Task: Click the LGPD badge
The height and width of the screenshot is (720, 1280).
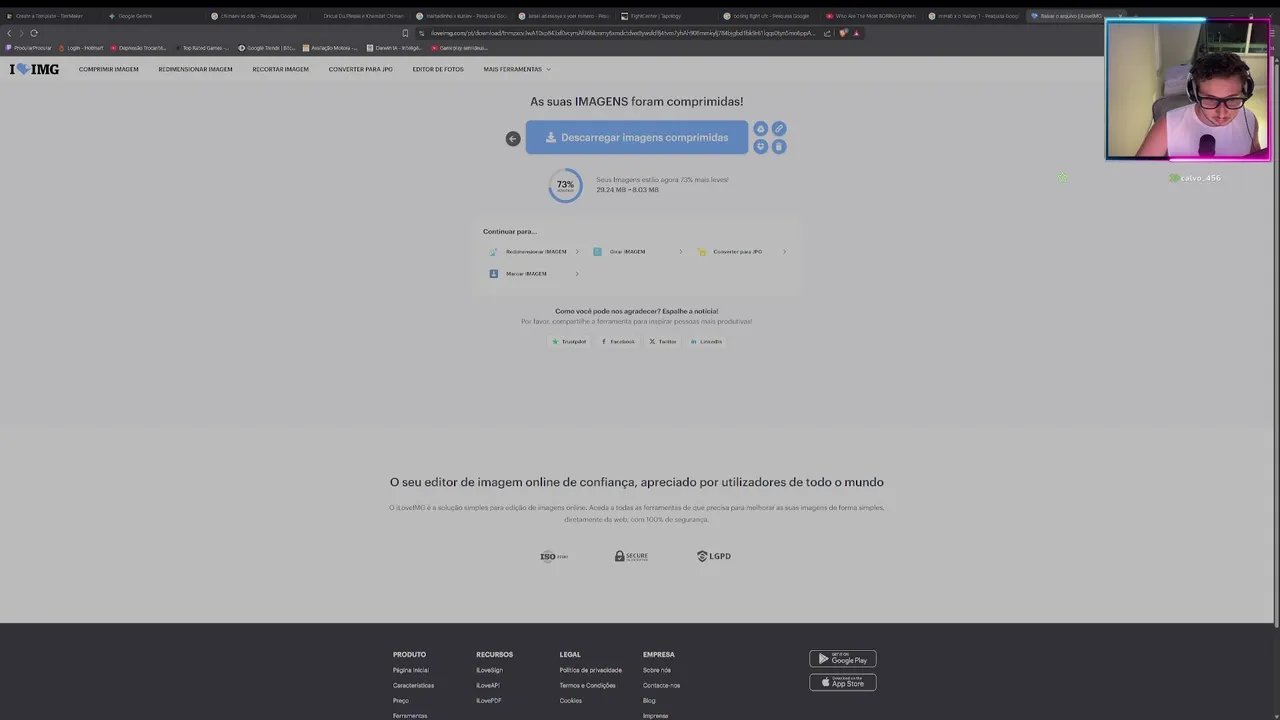Action: click(x=714, y=556)
